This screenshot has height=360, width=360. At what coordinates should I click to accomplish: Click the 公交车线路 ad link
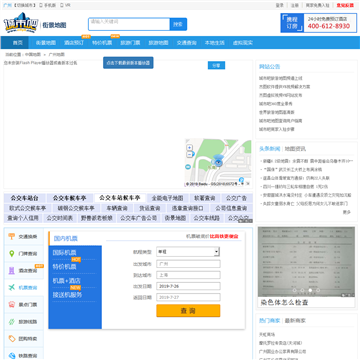(x=206, y=218)
